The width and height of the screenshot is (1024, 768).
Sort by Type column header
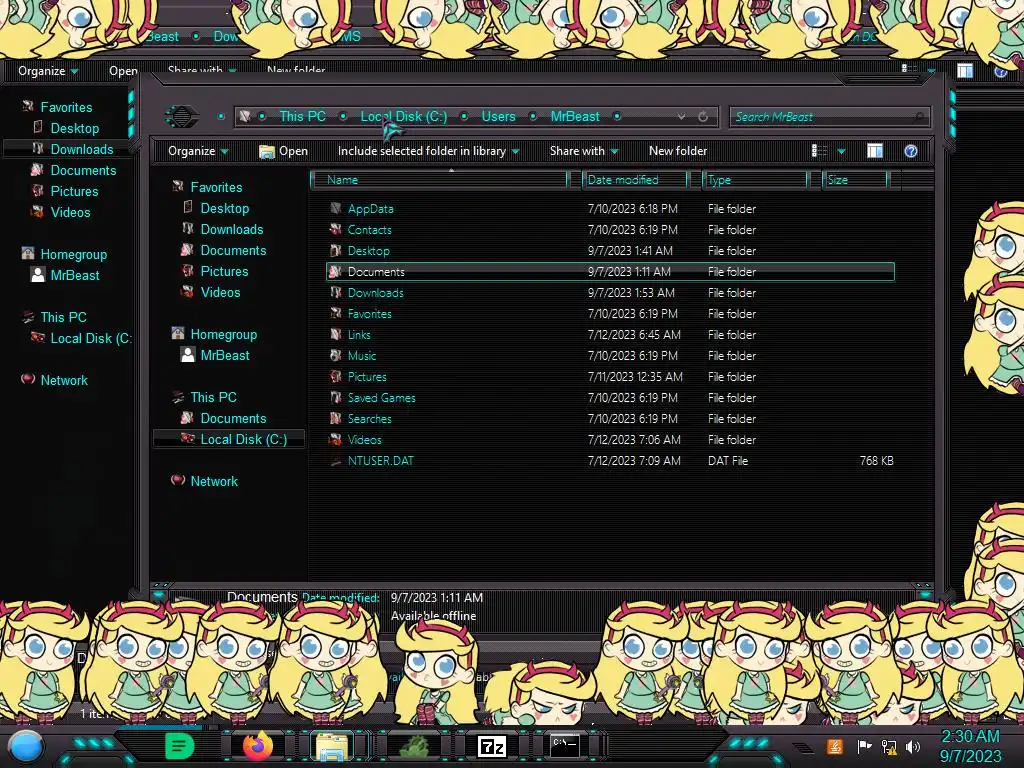pos(755,180)
